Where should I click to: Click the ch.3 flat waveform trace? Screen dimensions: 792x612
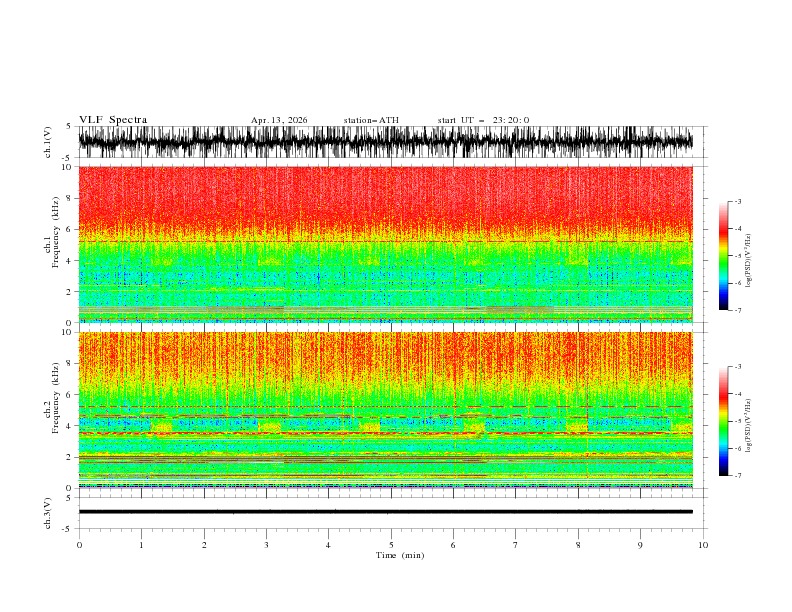[385, 512]
